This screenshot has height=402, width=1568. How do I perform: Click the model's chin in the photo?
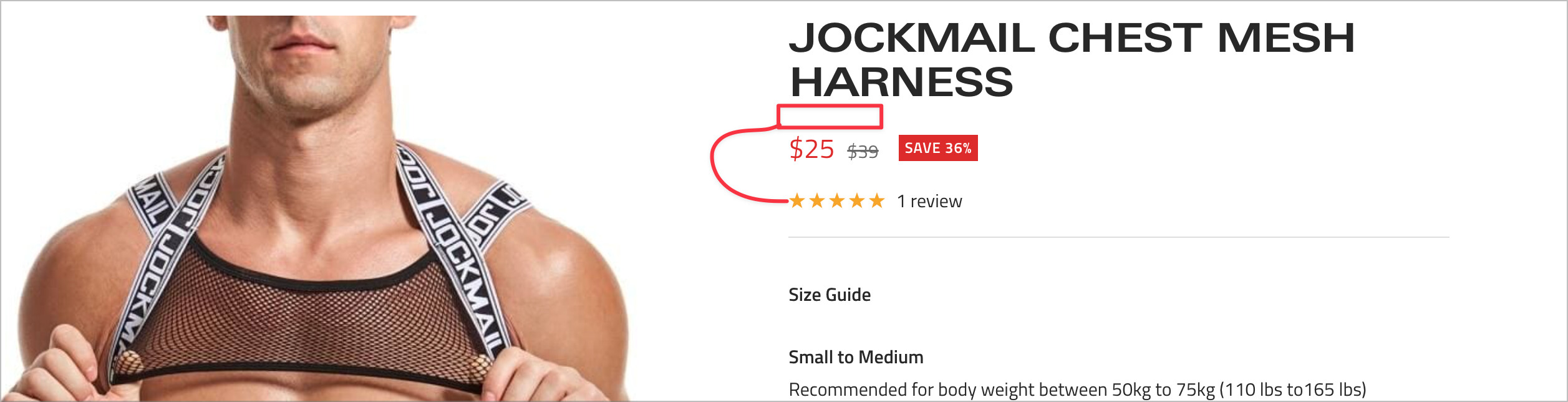[x=306, y=94]
